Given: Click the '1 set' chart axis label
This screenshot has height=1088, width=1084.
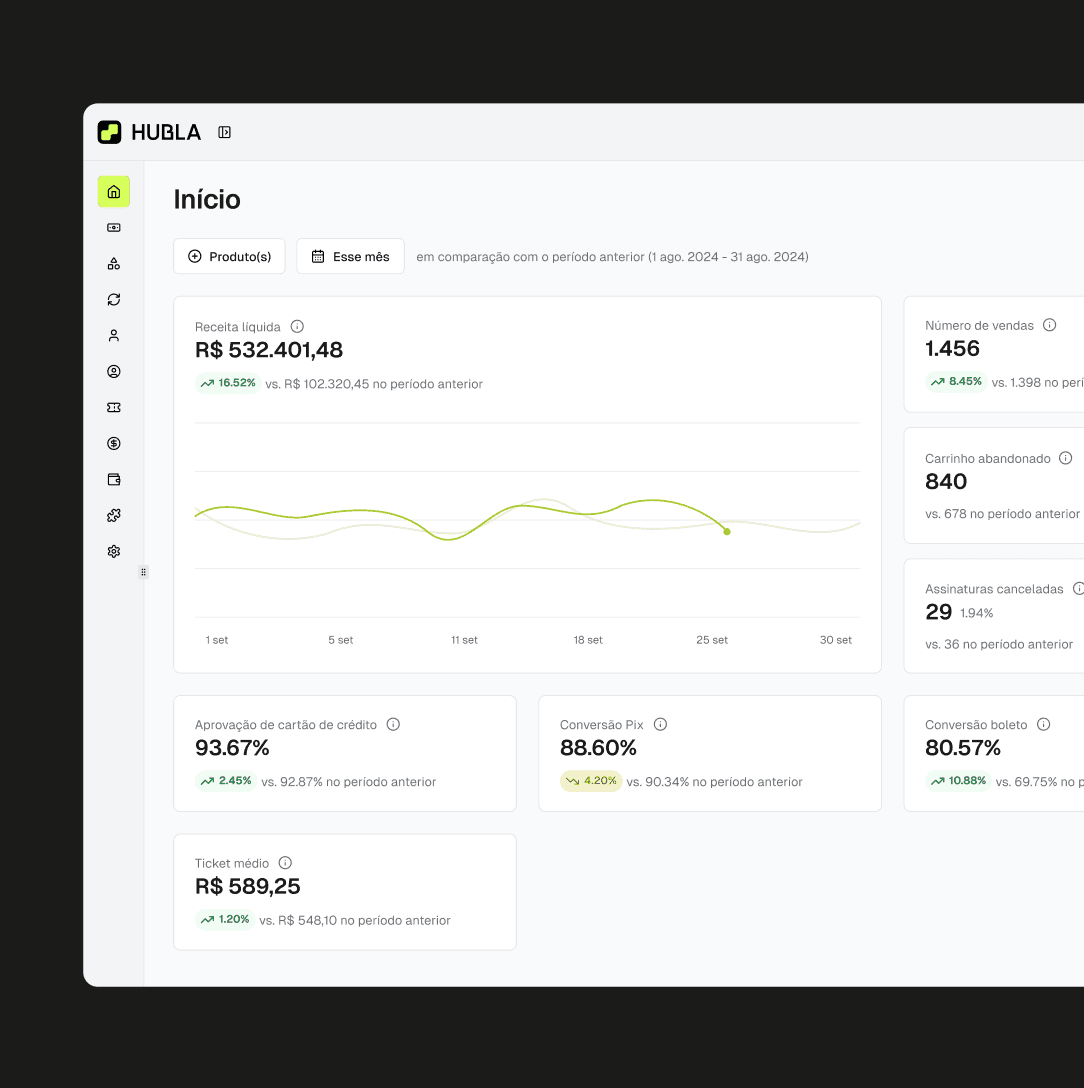Looking at the screenshot, I should pos(217,640).
